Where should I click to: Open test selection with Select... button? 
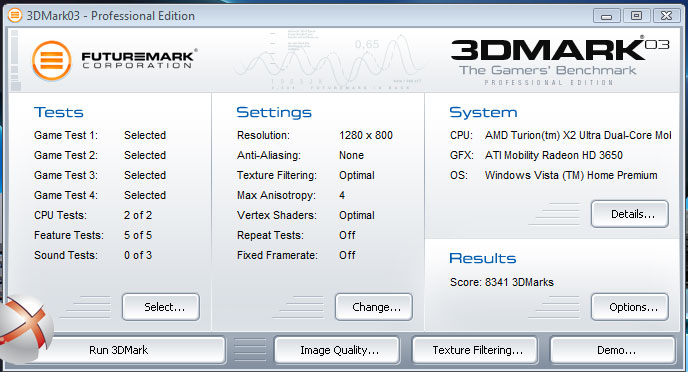point(161,307)
